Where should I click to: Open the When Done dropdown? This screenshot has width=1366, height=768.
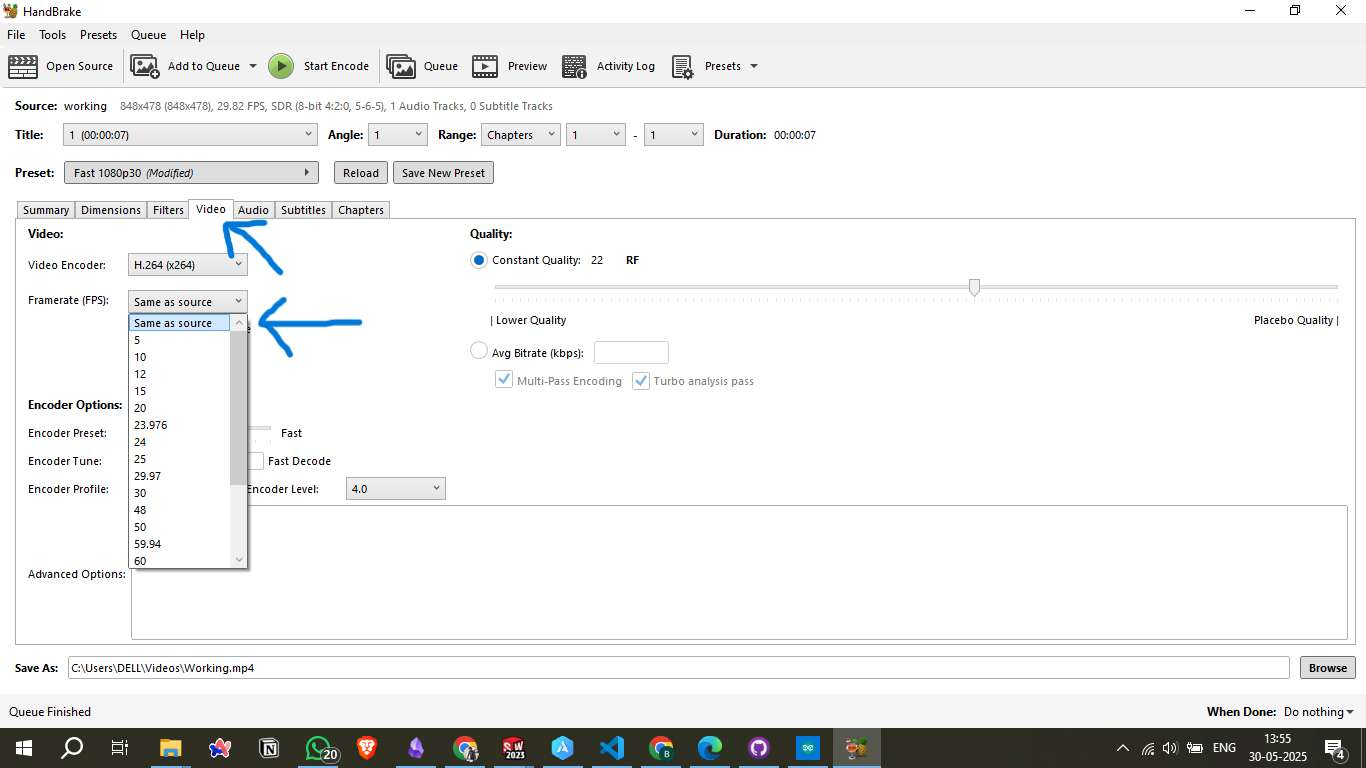click(x=1318, y=712)
